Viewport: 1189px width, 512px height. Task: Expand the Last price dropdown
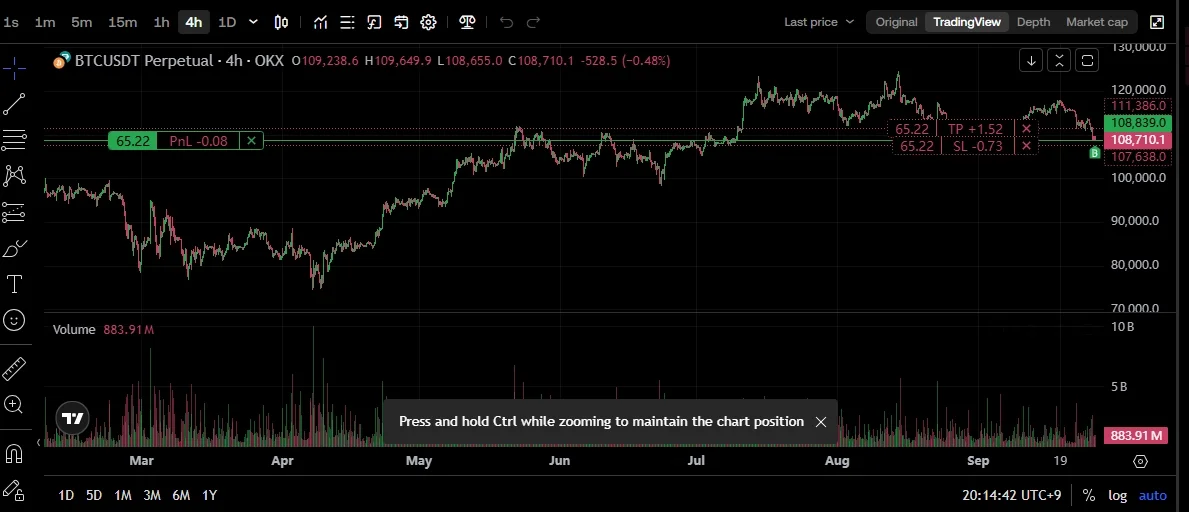click(x=819, y=22)
